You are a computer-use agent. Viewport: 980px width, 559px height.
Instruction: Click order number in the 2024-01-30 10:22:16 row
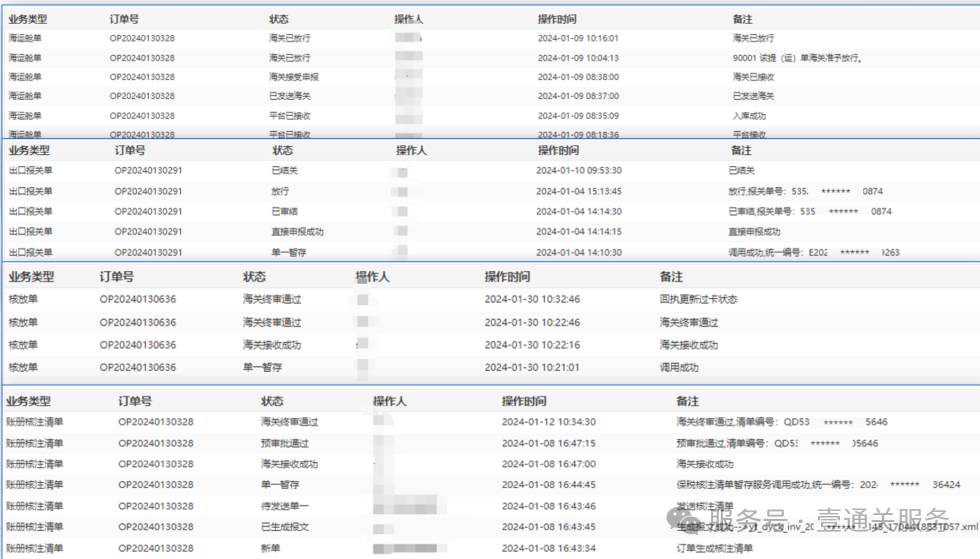pos(138,345)
